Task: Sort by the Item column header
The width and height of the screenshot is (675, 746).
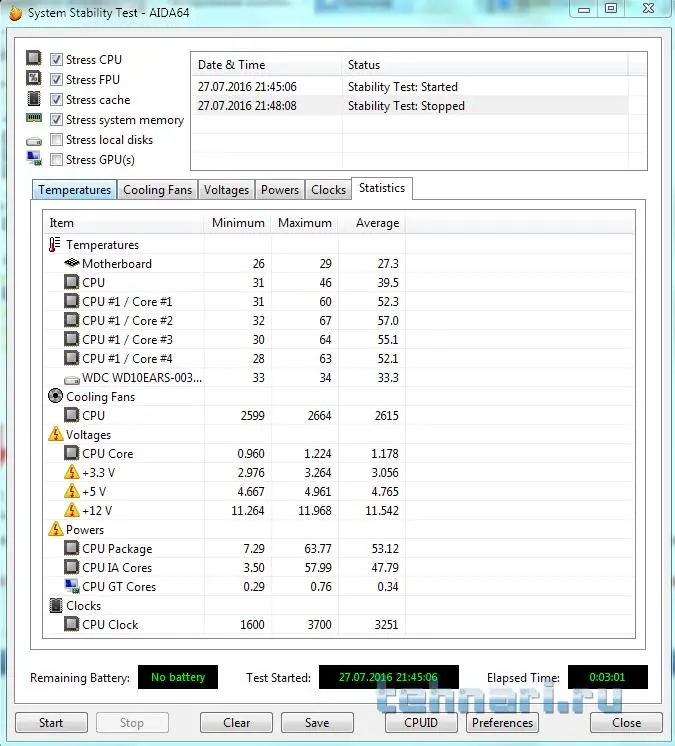Action: tap(124, 223)
